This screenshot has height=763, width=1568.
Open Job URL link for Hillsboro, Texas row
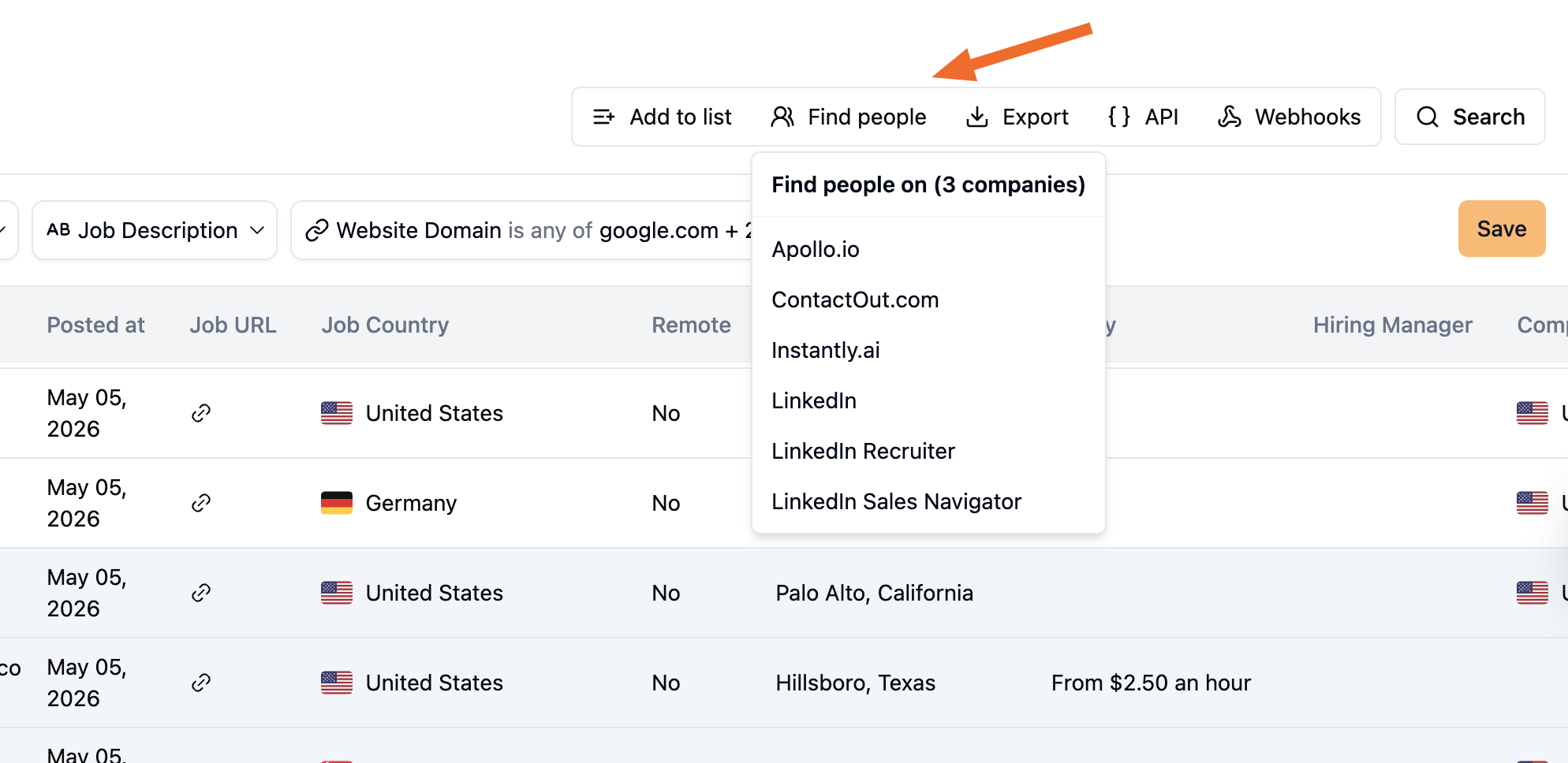tap(201, 683)
